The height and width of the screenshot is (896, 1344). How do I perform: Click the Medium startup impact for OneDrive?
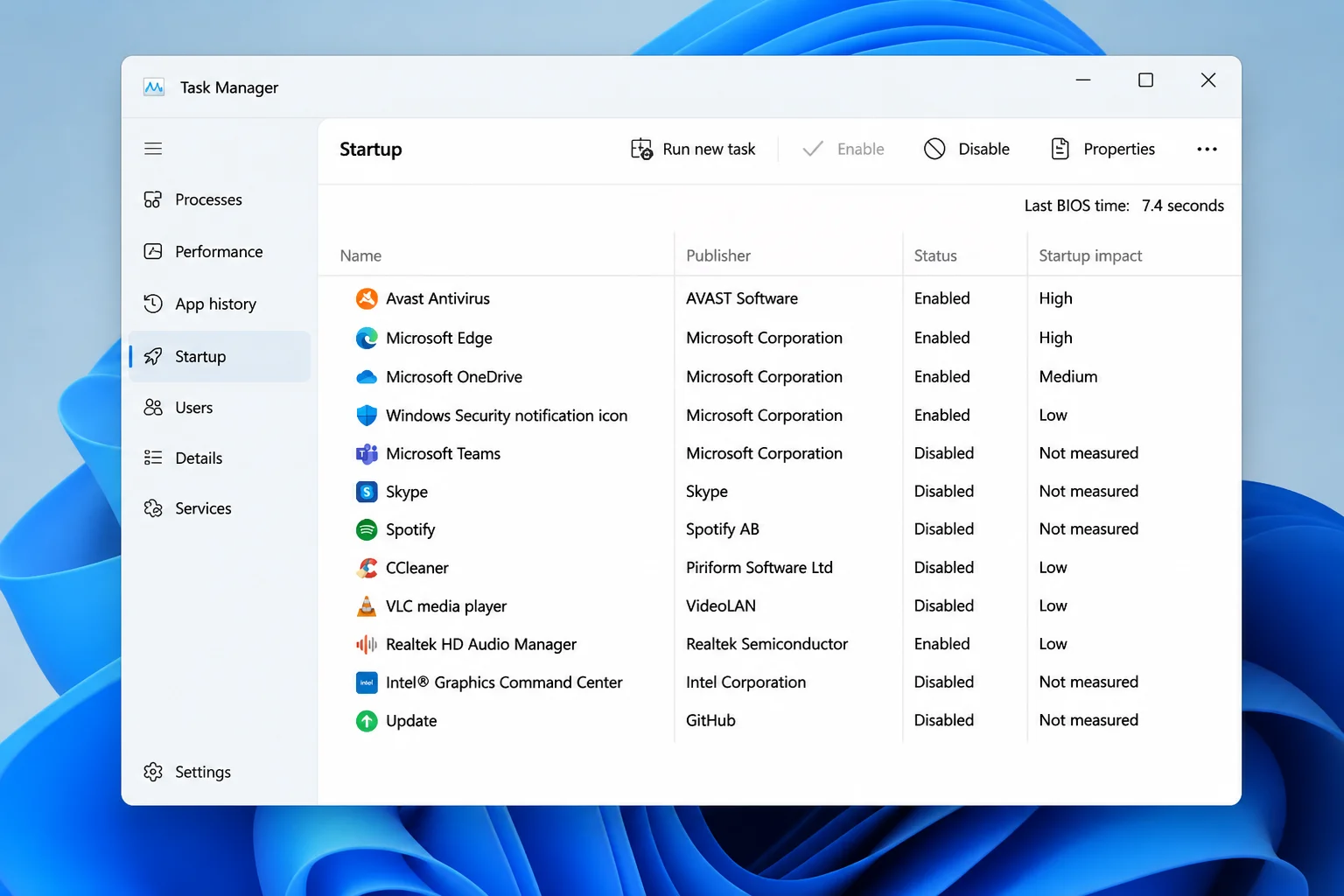pyautogui.click(x=1067, y=377)
